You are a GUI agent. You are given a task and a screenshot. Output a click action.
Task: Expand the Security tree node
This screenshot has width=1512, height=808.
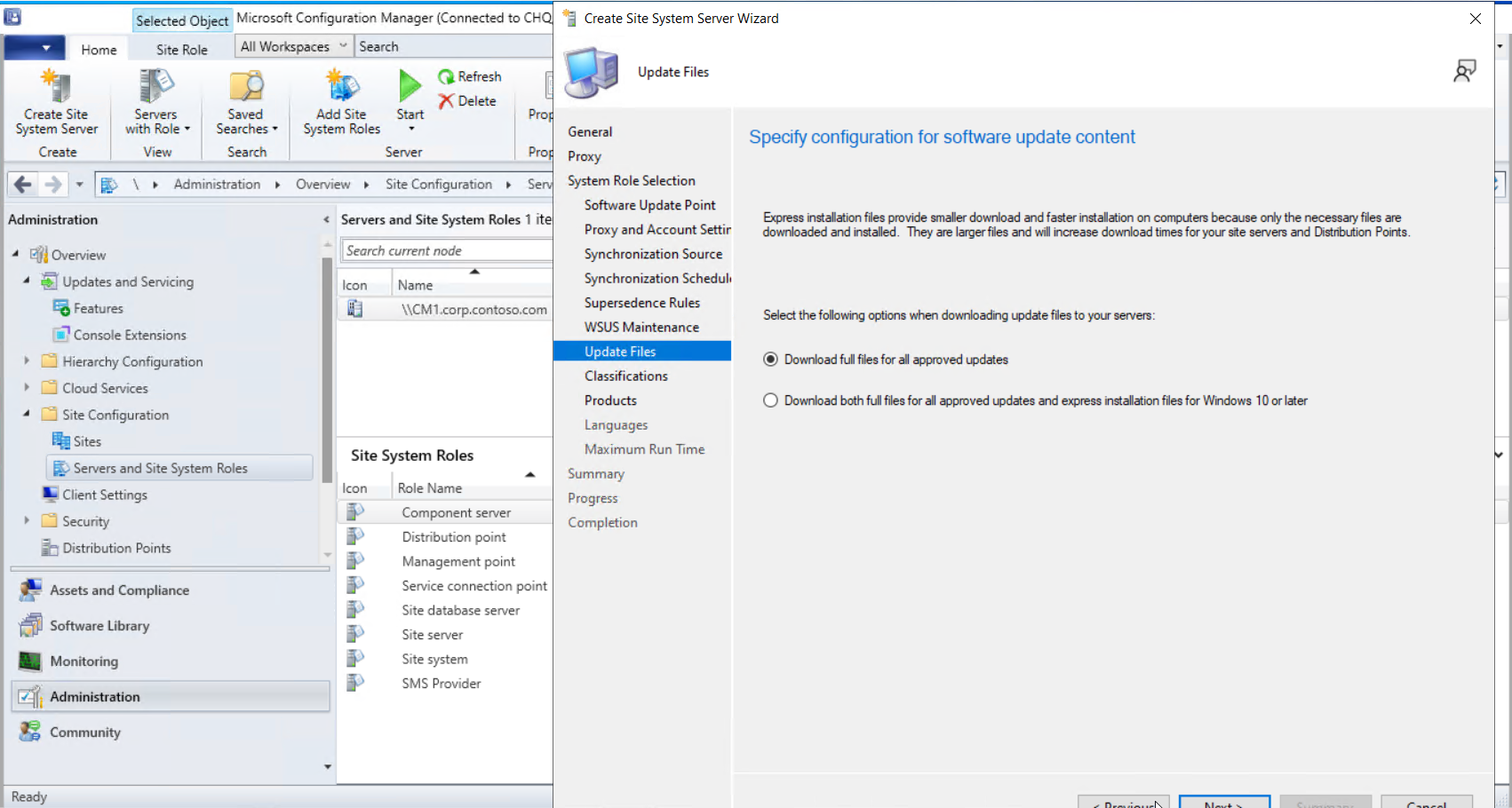click(x=26, y=520)
